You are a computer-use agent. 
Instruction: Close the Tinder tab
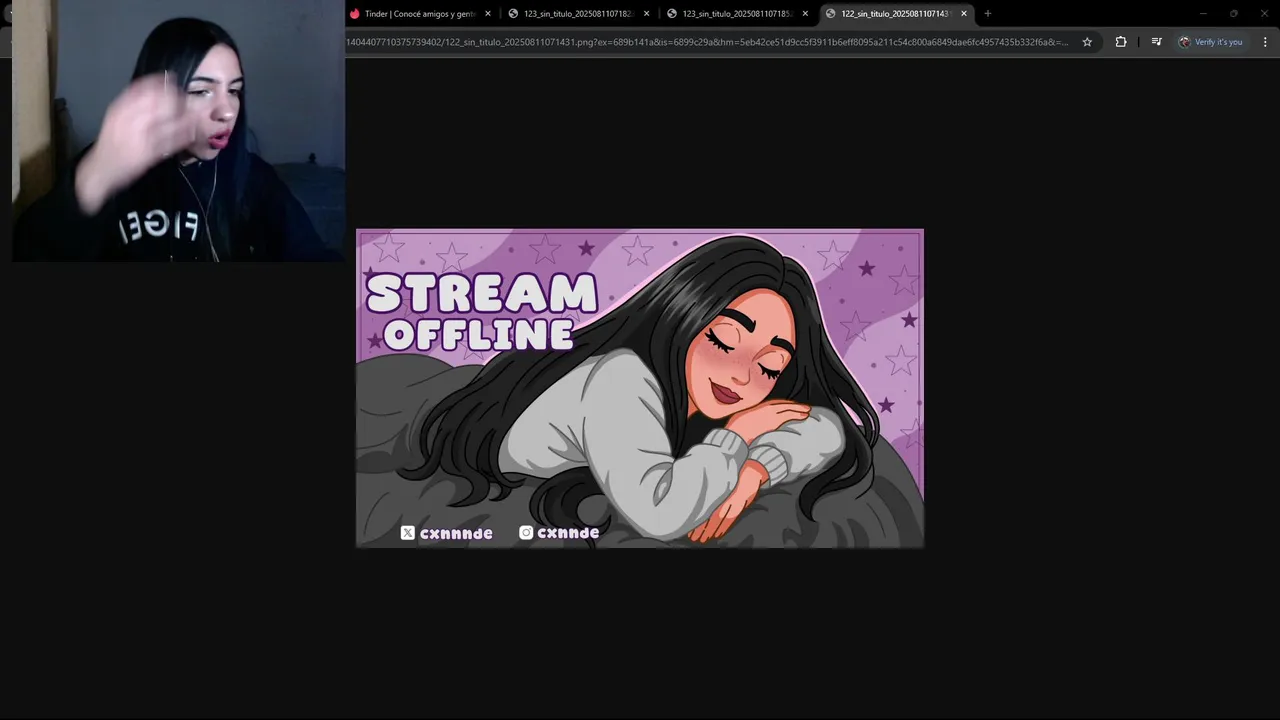tap(488, 14)
